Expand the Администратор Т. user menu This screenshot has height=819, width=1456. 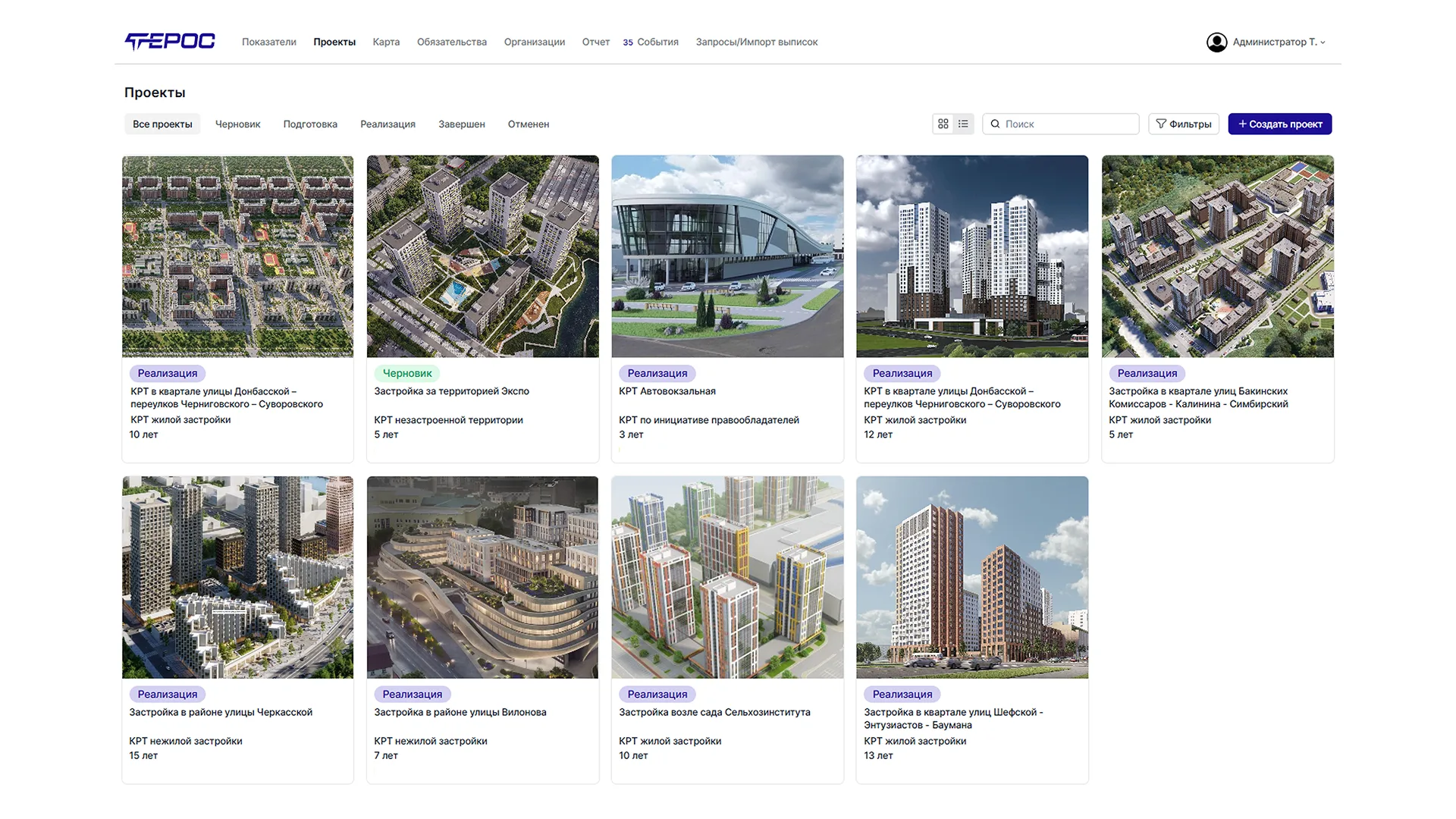click(x=1279, y=42)
